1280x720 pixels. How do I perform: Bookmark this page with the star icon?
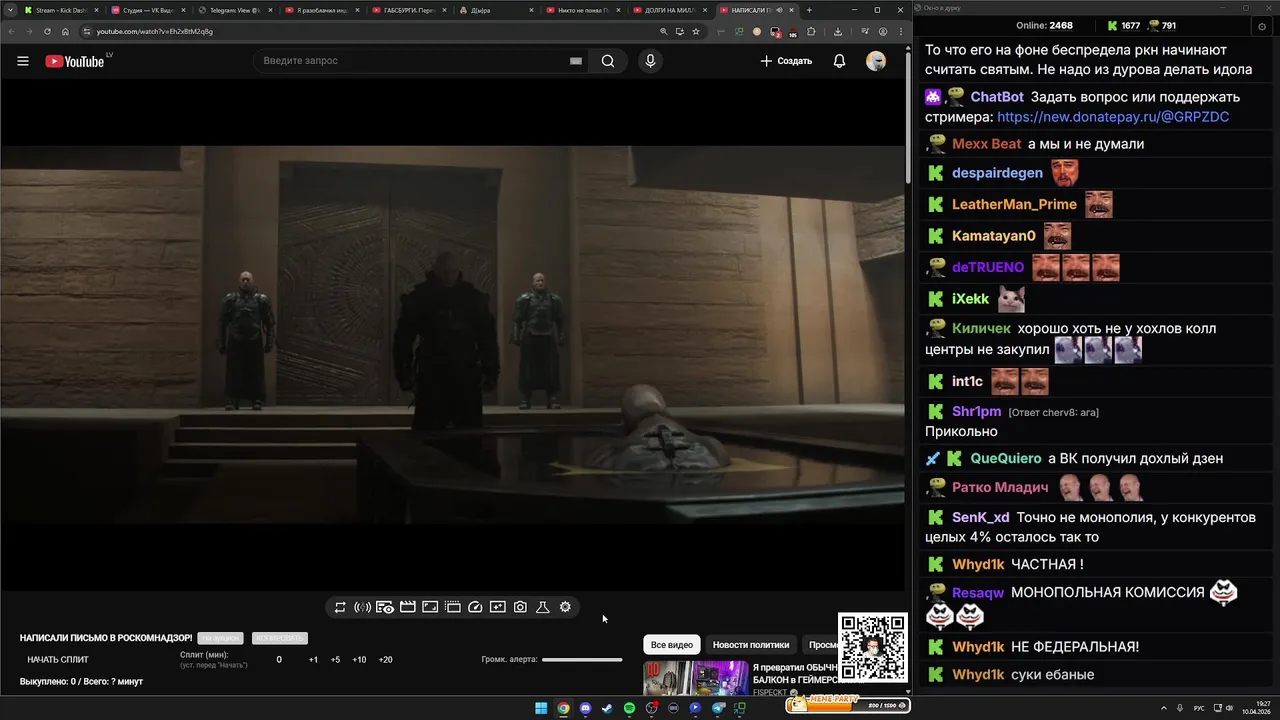point(696,31)
